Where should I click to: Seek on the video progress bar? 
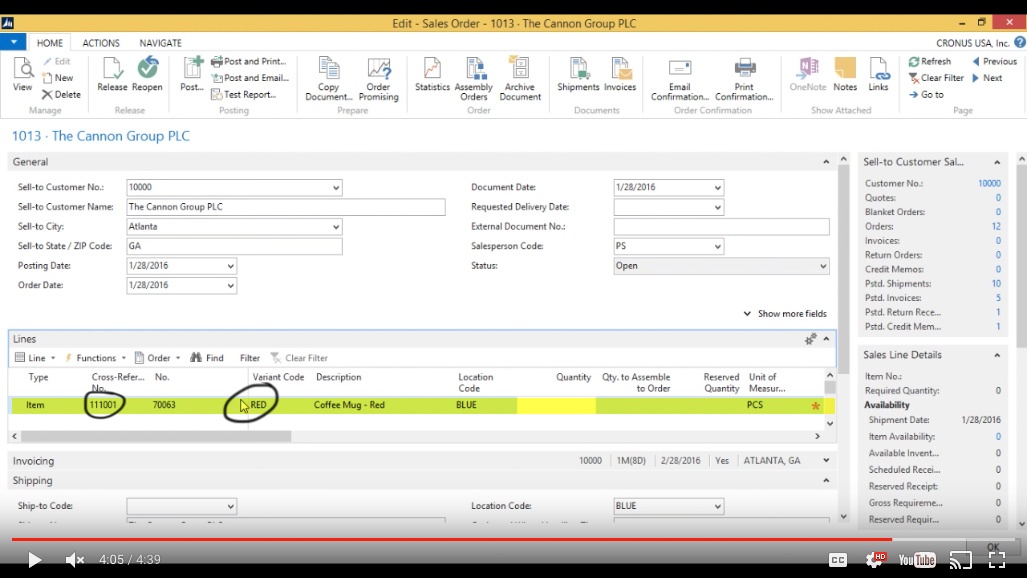click(514, 539)
